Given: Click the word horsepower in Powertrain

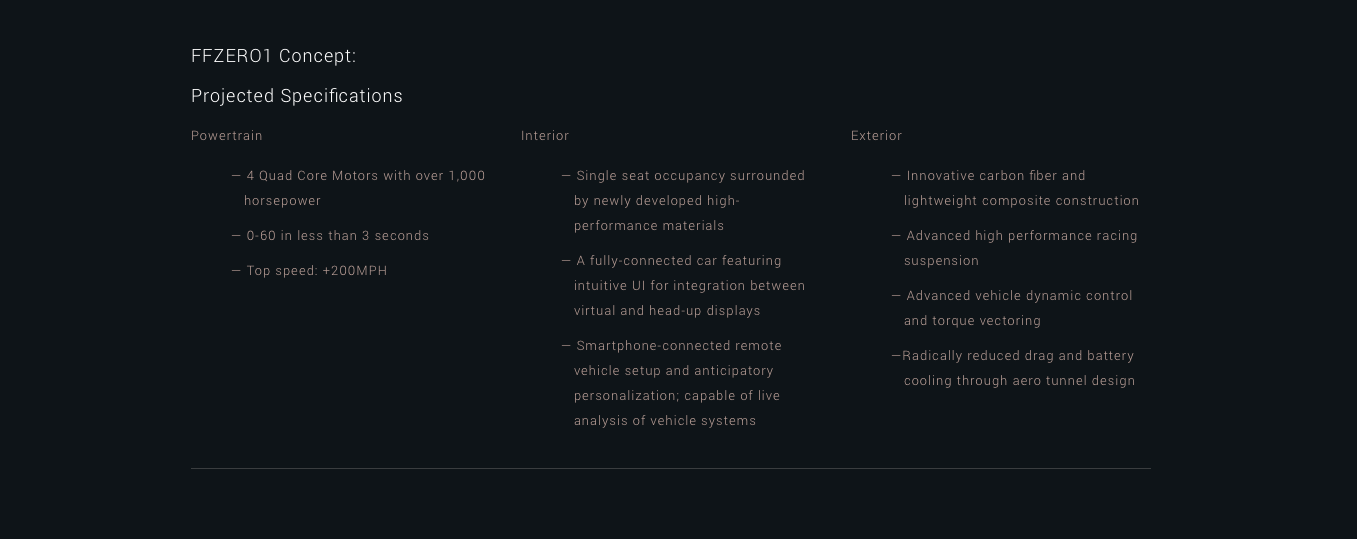Looking at the screenshot, I should (x=282, y=201).
